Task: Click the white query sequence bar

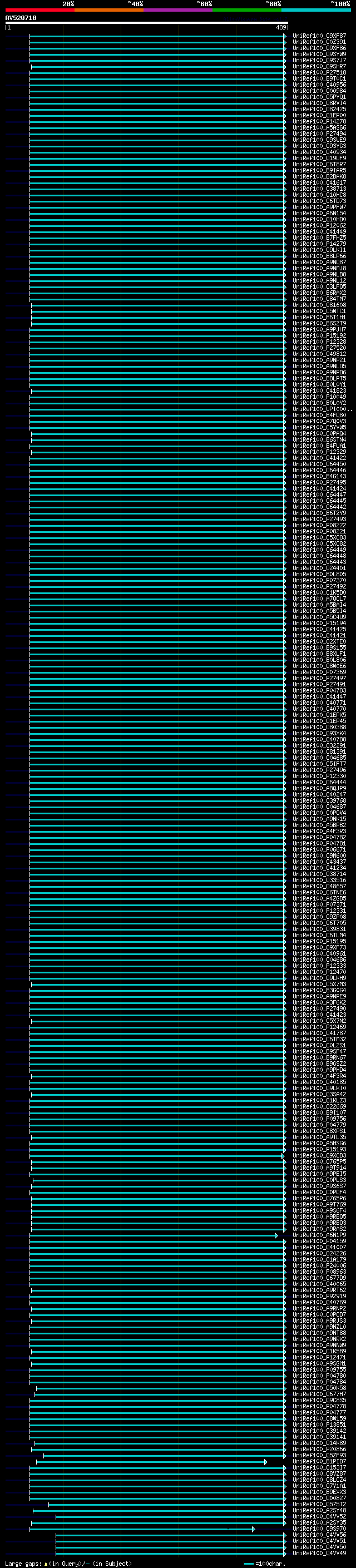Action: click(147, 22)
